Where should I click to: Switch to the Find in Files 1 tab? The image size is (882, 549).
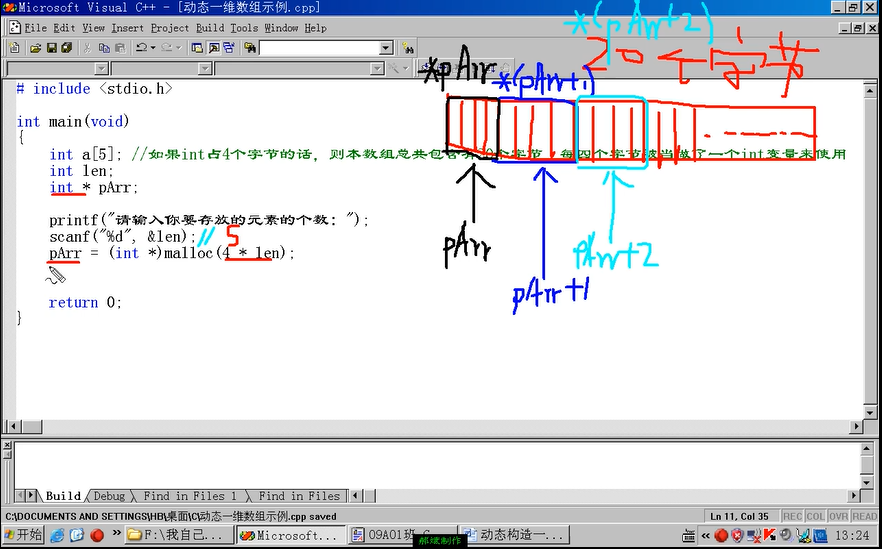click(x=190, y=496)
